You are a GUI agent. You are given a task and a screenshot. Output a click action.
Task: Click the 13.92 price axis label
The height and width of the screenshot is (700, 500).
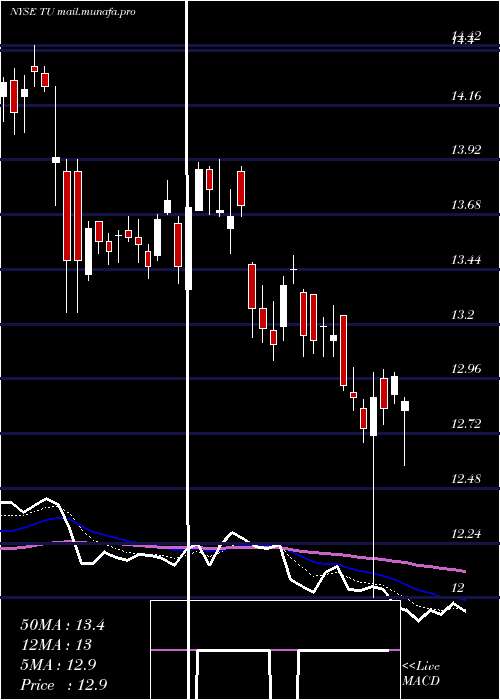point(466,150)
